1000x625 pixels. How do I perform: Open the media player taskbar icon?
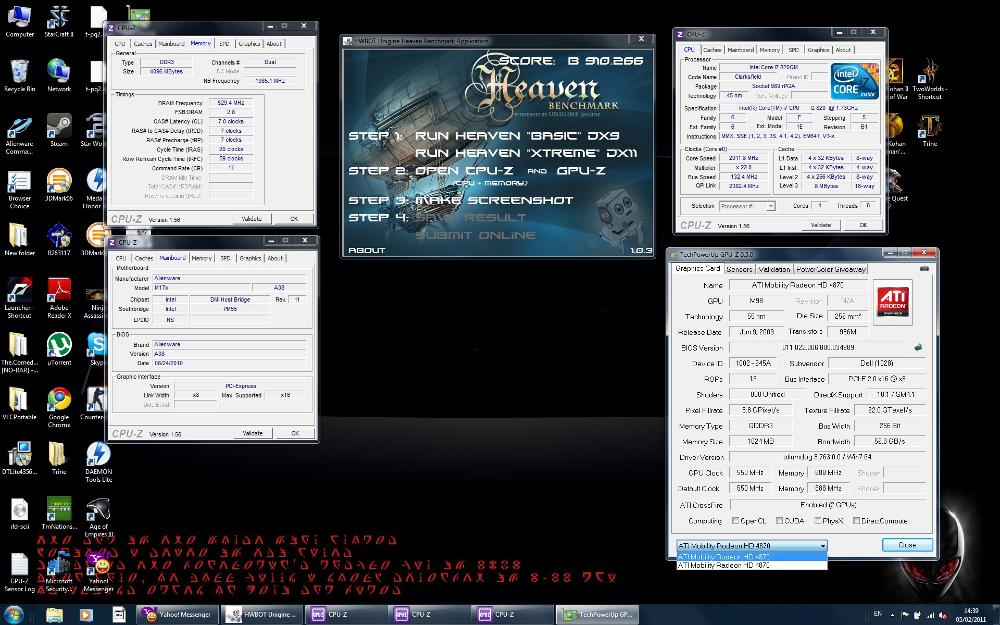(x=85, y=615)
